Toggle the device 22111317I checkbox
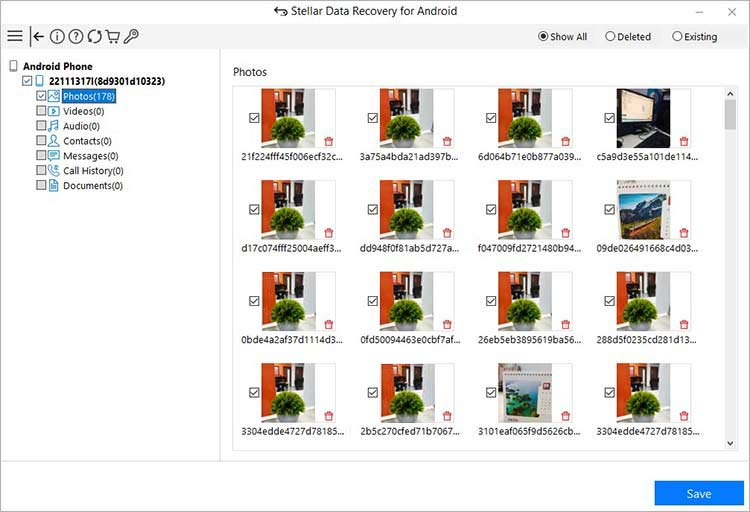Viewport: 750px width, 512px height. coord(27,81)
